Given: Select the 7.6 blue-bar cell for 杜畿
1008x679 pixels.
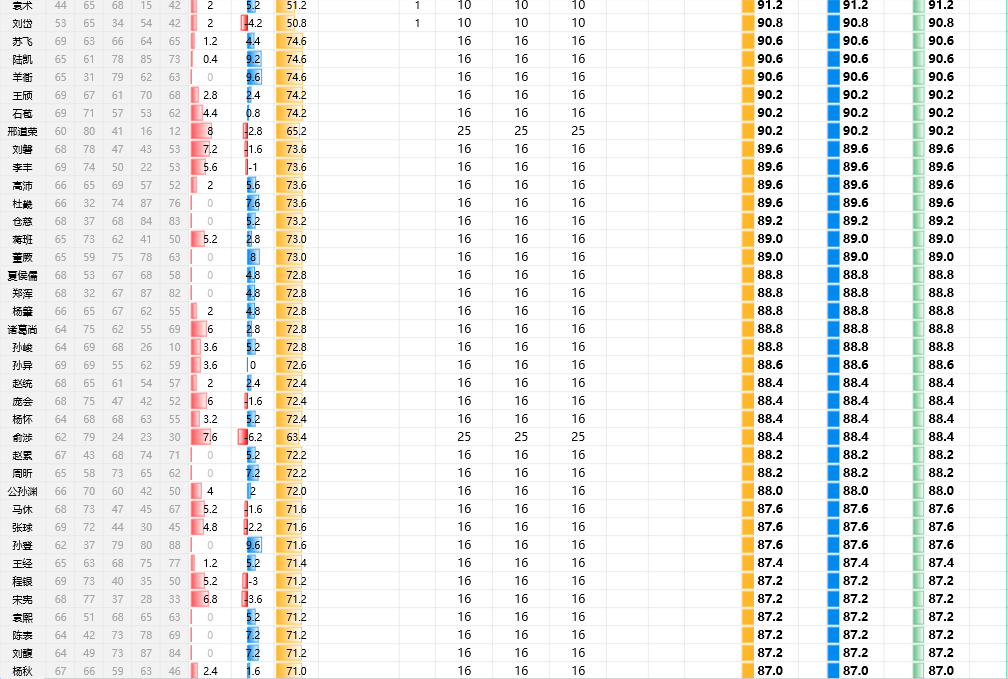Looking at the screenshot, I should click(x=252, y=203).
